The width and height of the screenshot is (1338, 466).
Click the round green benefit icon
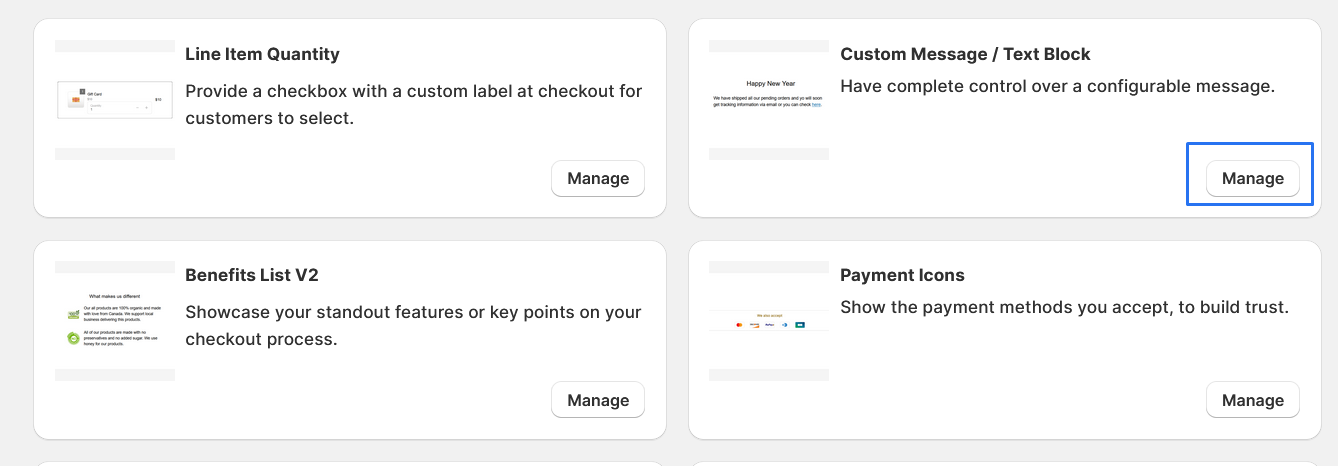(x=73, y=338)
